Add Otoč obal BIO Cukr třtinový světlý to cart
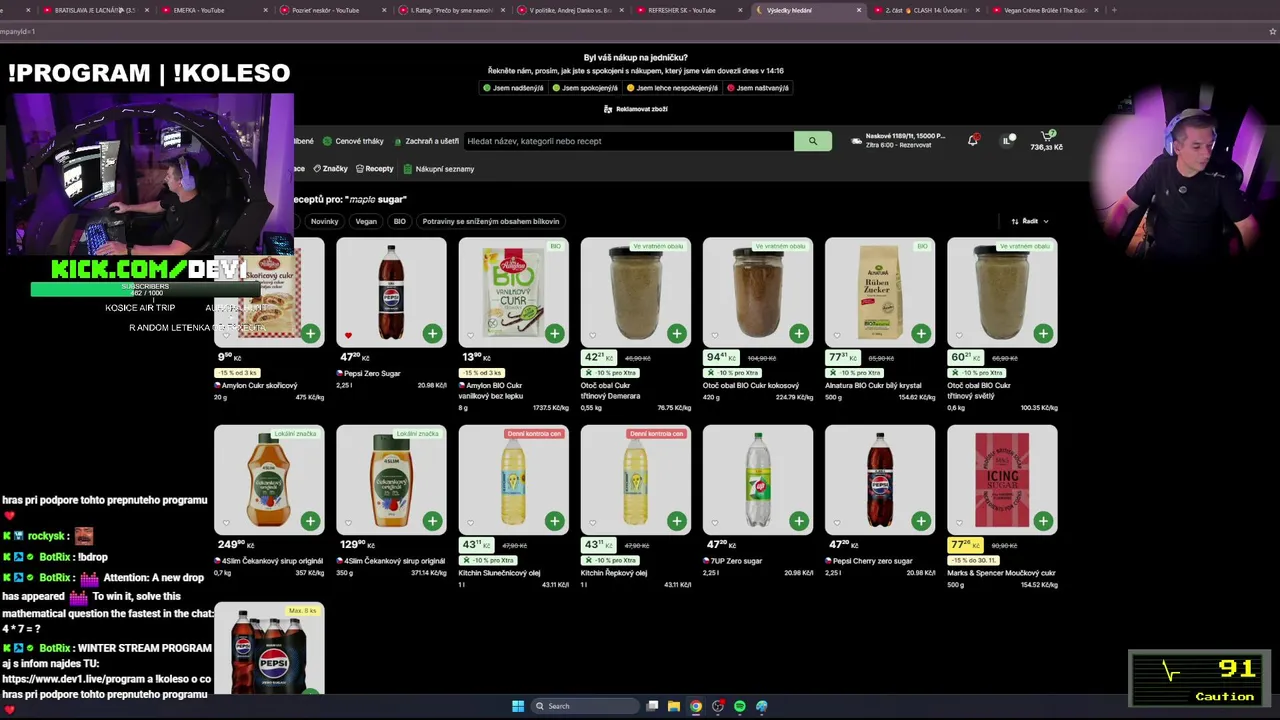This screenshot has width=1280, height=720. 1043,333
